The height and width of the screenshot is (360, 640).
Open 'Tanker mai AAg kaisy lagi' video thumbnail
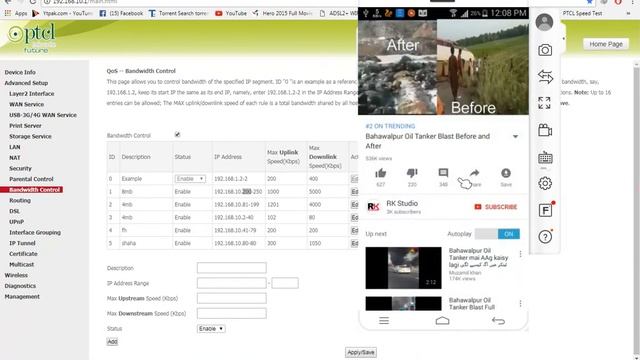[403, 268]
